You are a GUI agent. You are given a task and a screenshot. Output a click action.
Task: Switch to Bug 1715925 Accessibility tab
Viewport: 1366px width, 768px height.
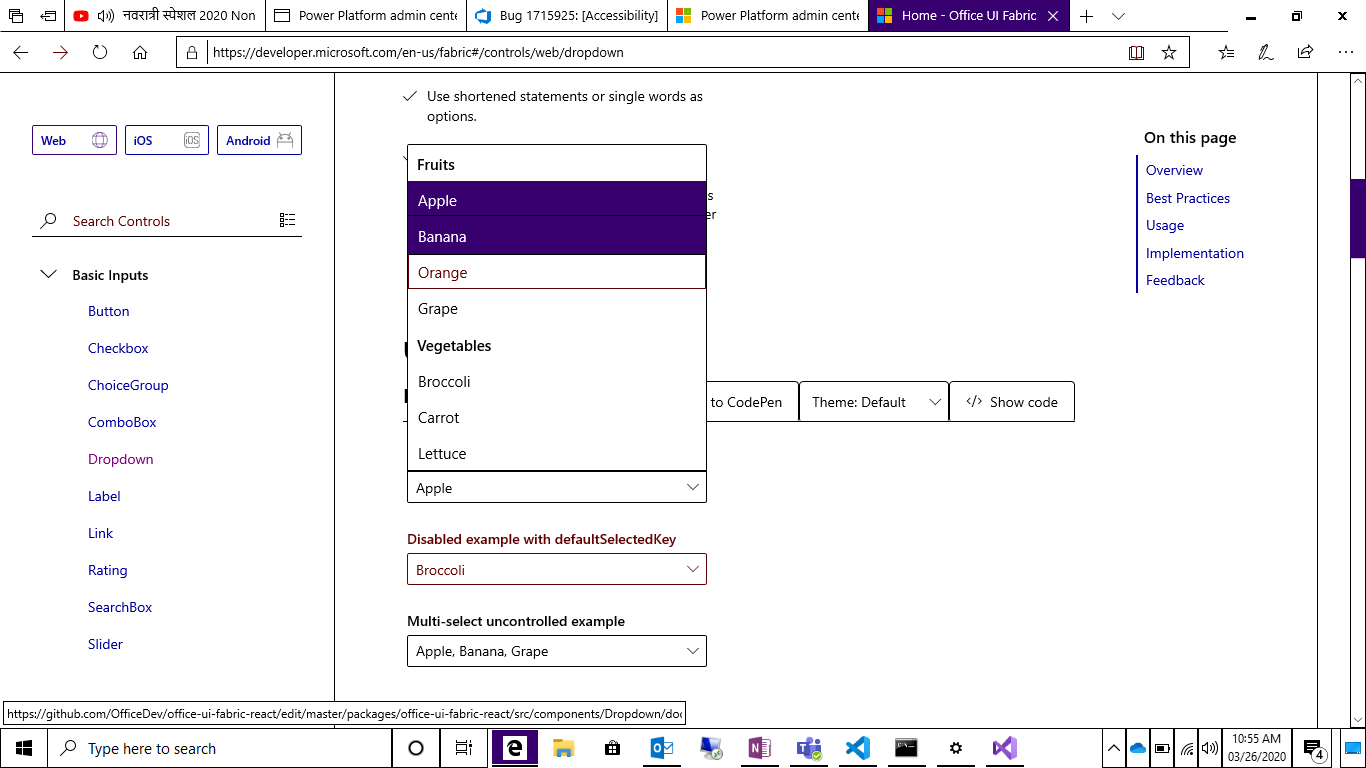[x=567, y=16]
